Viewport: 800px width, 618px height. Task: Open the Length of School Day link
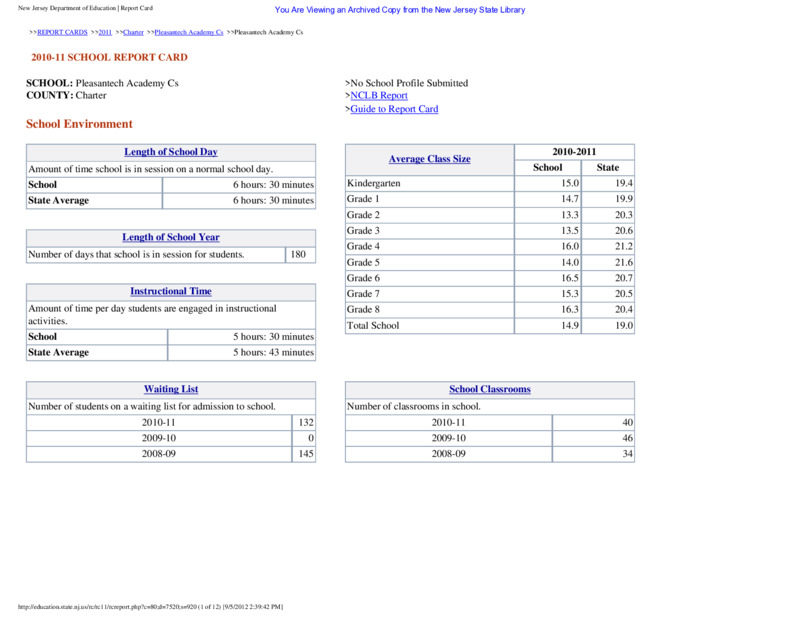pyautogui.click(x=171, y=152)
